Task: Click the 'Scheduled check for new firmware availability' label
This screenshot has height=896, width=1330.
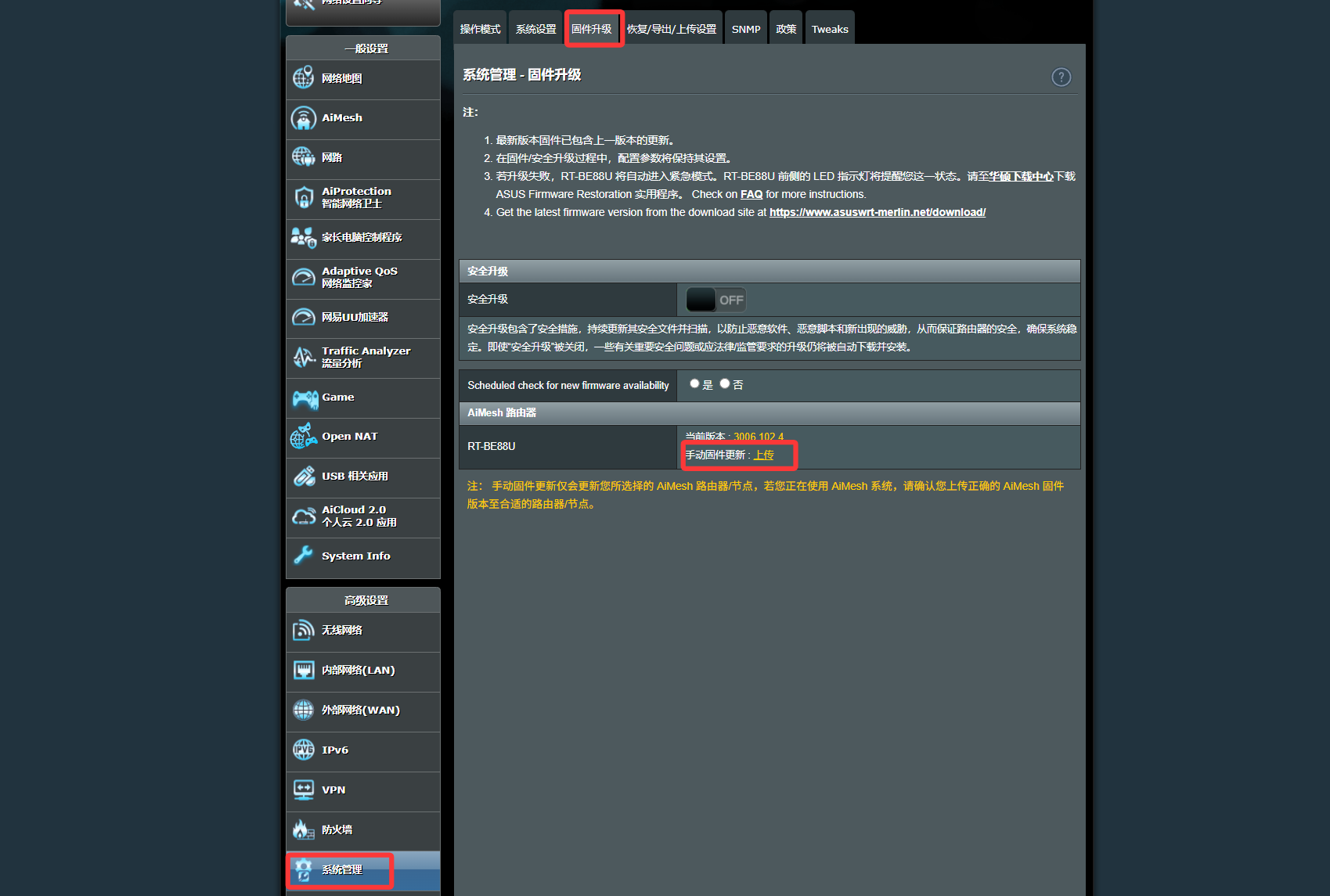Action: [568, 385]
